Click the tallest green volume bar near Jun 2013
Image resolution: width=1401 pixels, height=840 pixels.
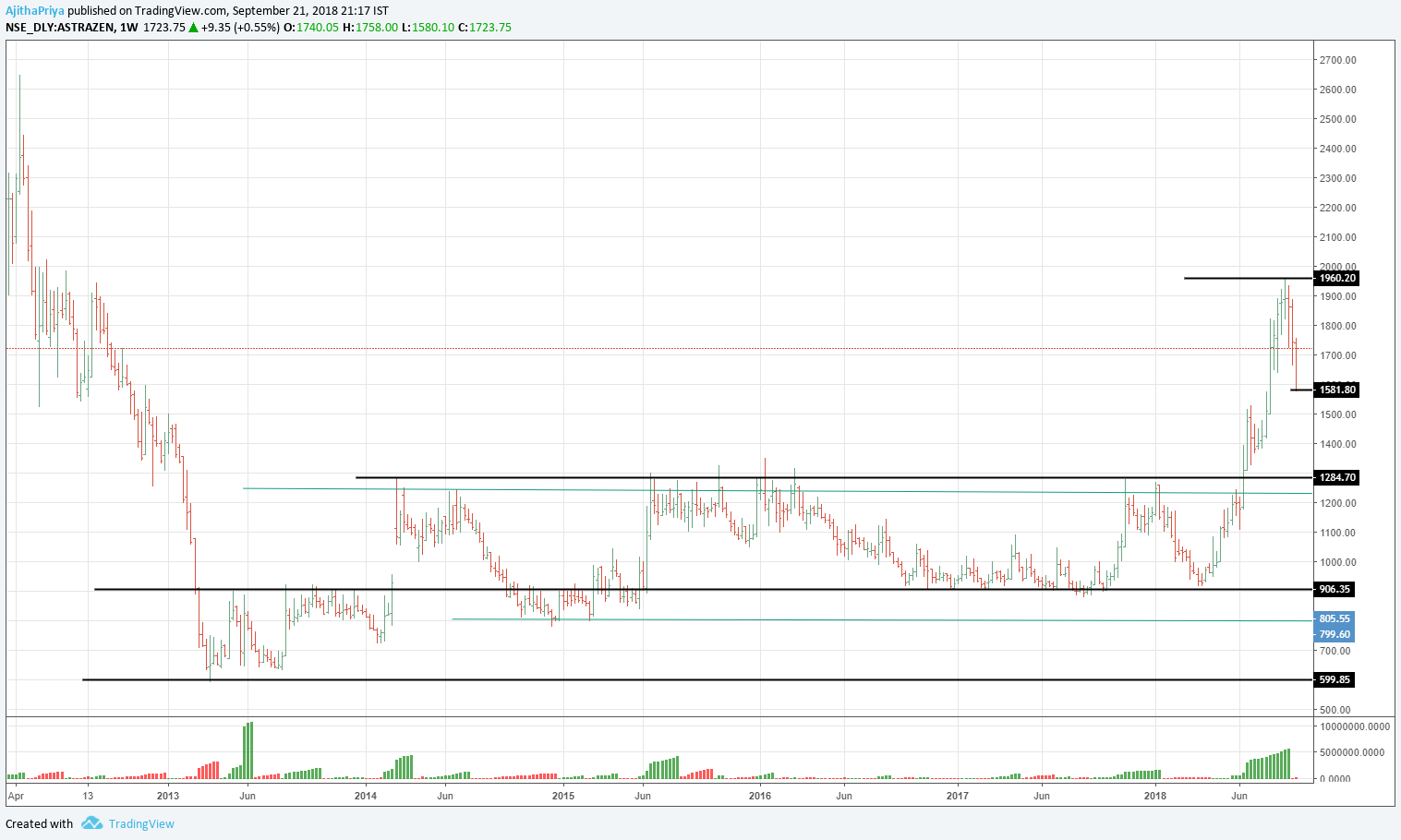click(x=250, y=750)
